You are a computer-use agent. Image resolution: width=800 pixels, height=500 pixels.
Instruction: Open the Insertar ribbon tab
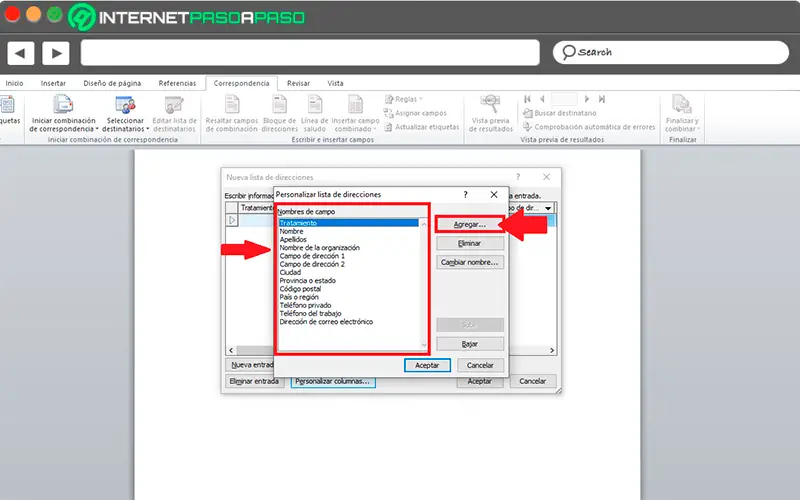(x=53, y=83)
